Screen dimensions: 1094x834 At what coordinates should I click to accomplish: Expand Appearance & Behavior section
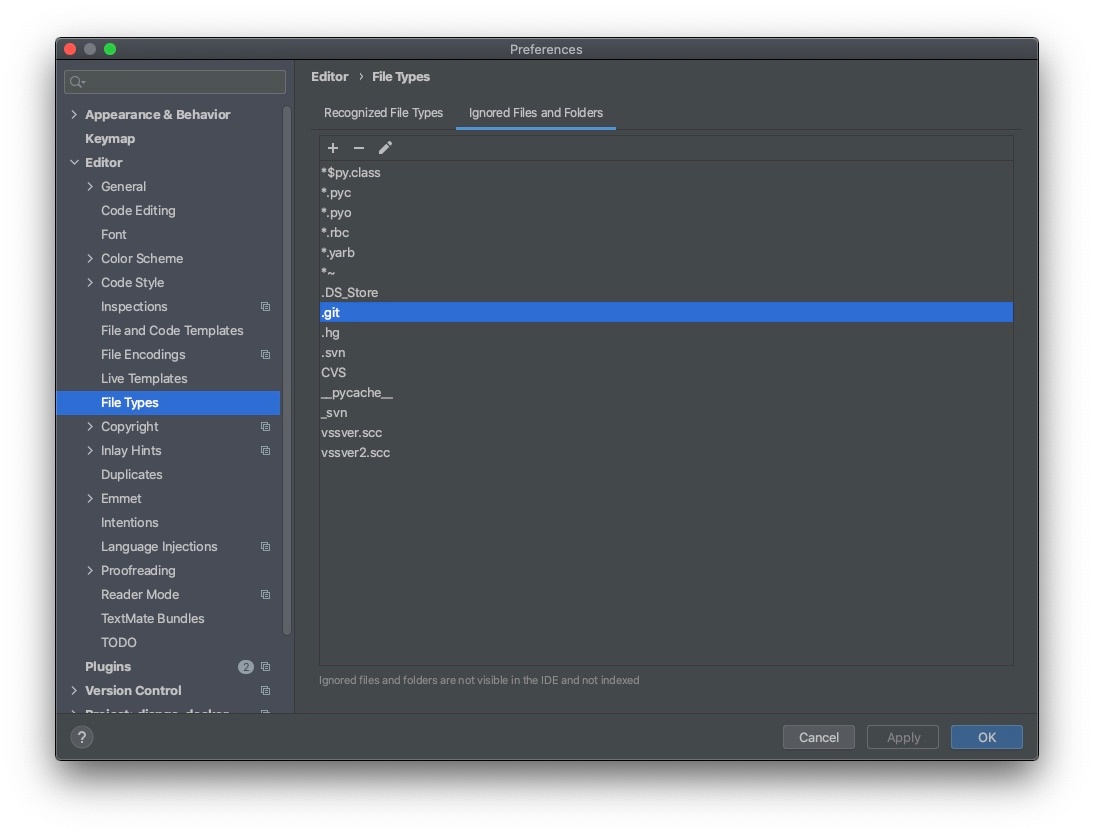click(74, 114)
